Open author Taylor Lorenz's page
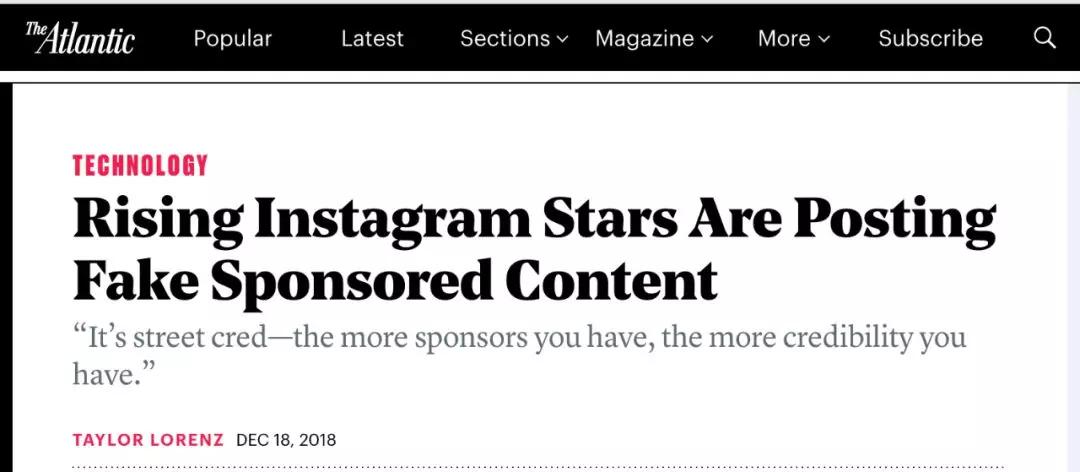Screen dimensions: 1080x472 (148, 440)
